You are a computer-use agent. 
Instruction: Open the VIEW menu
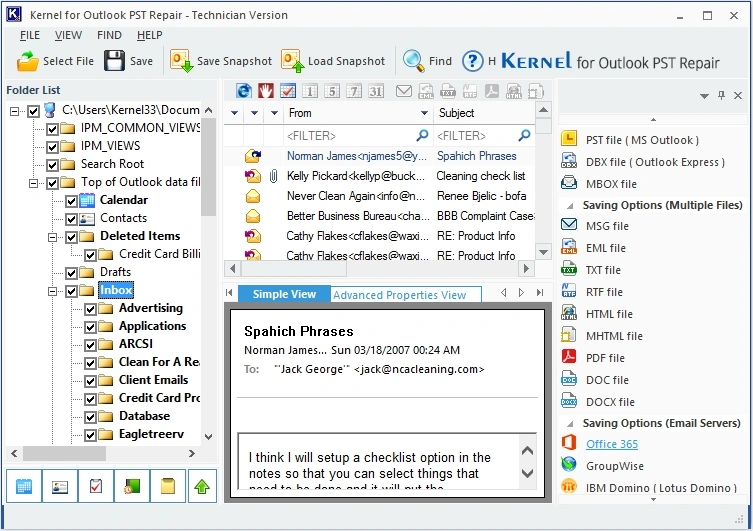(x=68, y=35)
